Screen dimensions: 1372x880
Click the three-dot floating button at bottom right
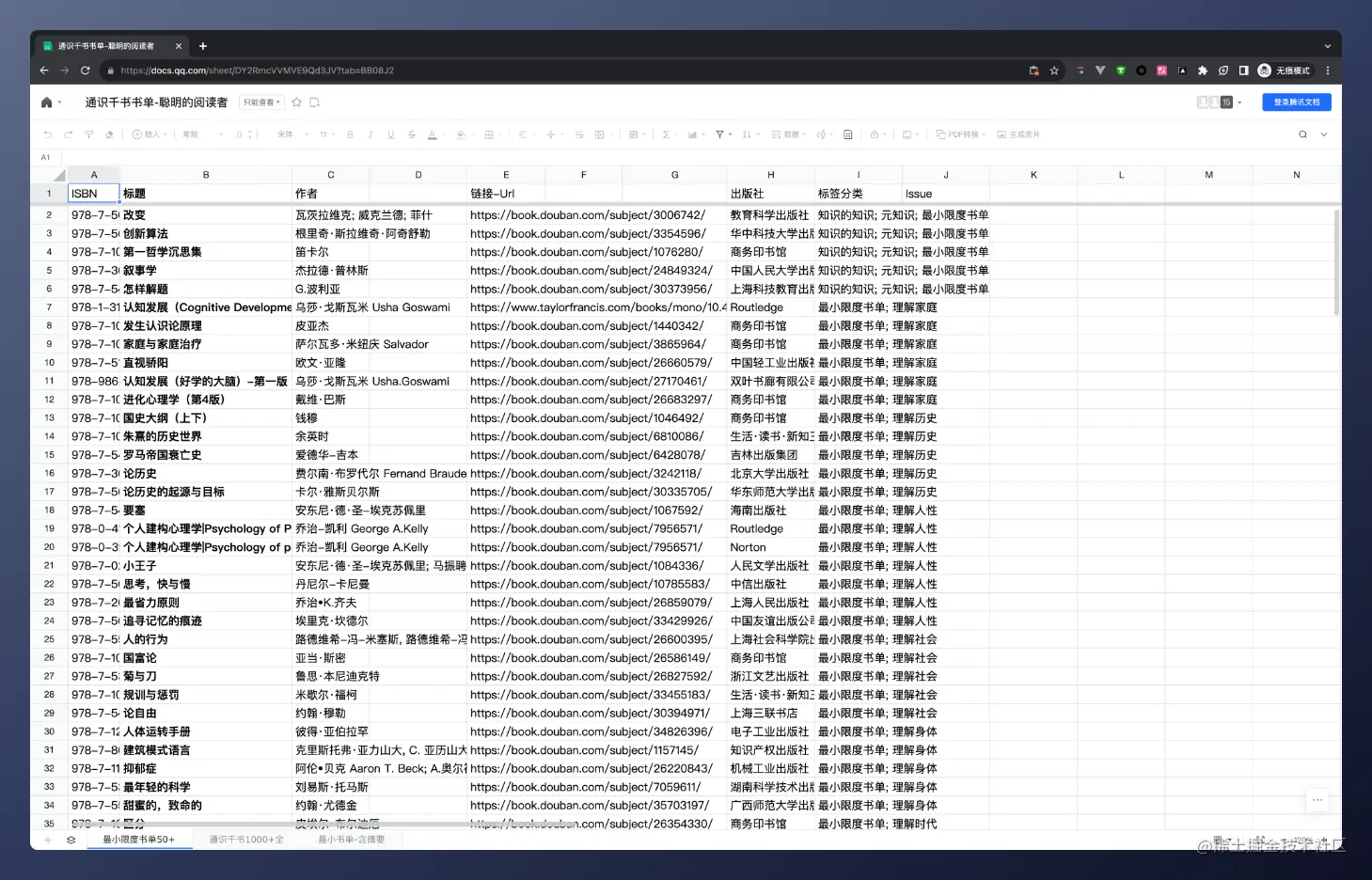pyautogui.click(x=1317, y=800)
